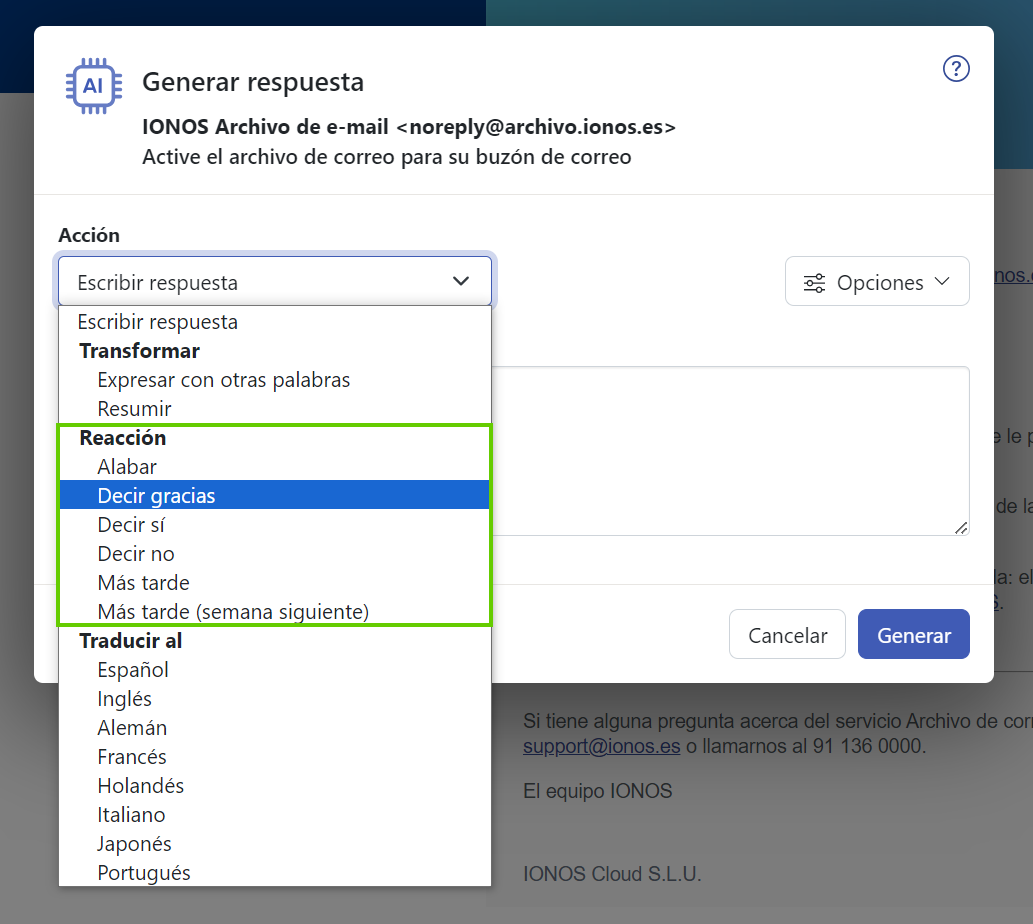Viewport: 1033px width, 924px height.
Task: Click the sender noreply@archivo.ionos.es line
Action: 409,126
